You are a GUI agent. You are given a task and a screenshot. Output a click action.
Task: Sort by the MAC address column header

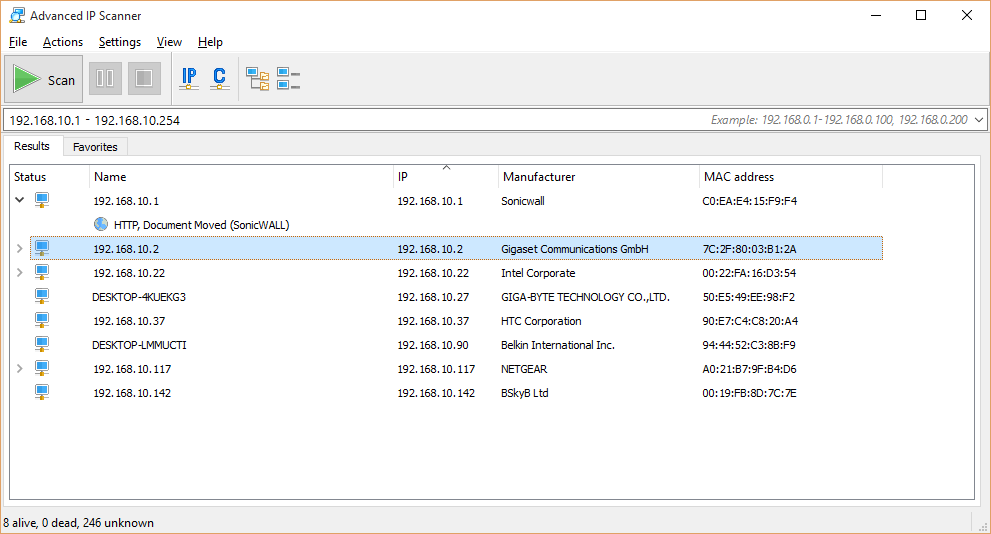coord(790,177)
